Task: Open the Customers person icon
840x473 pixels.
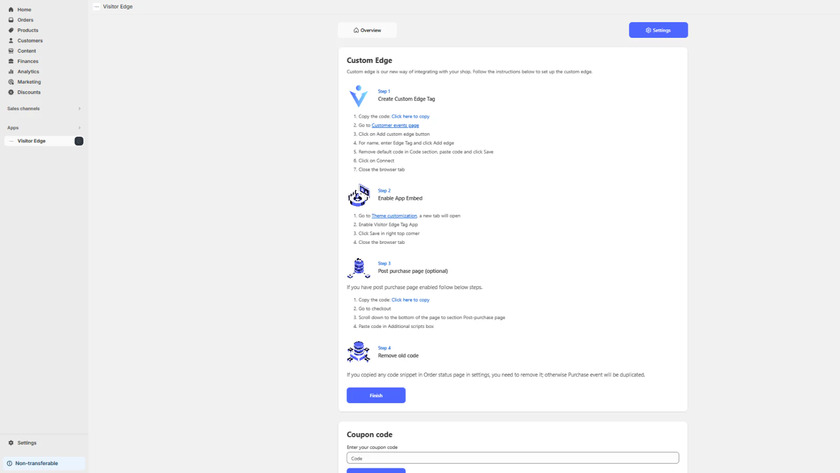Action: 11,41
